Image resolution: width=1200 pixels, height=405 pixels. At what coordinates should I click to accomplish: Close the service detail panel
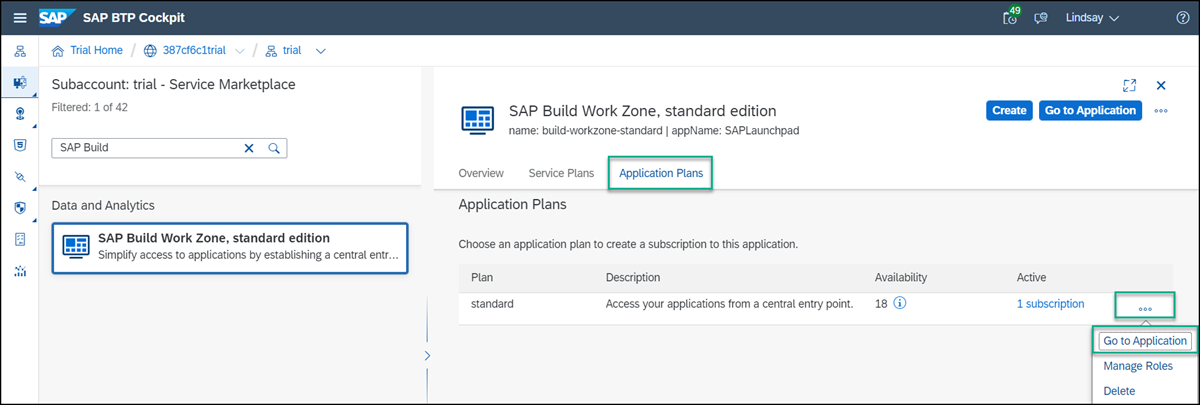coord(1161,86)
